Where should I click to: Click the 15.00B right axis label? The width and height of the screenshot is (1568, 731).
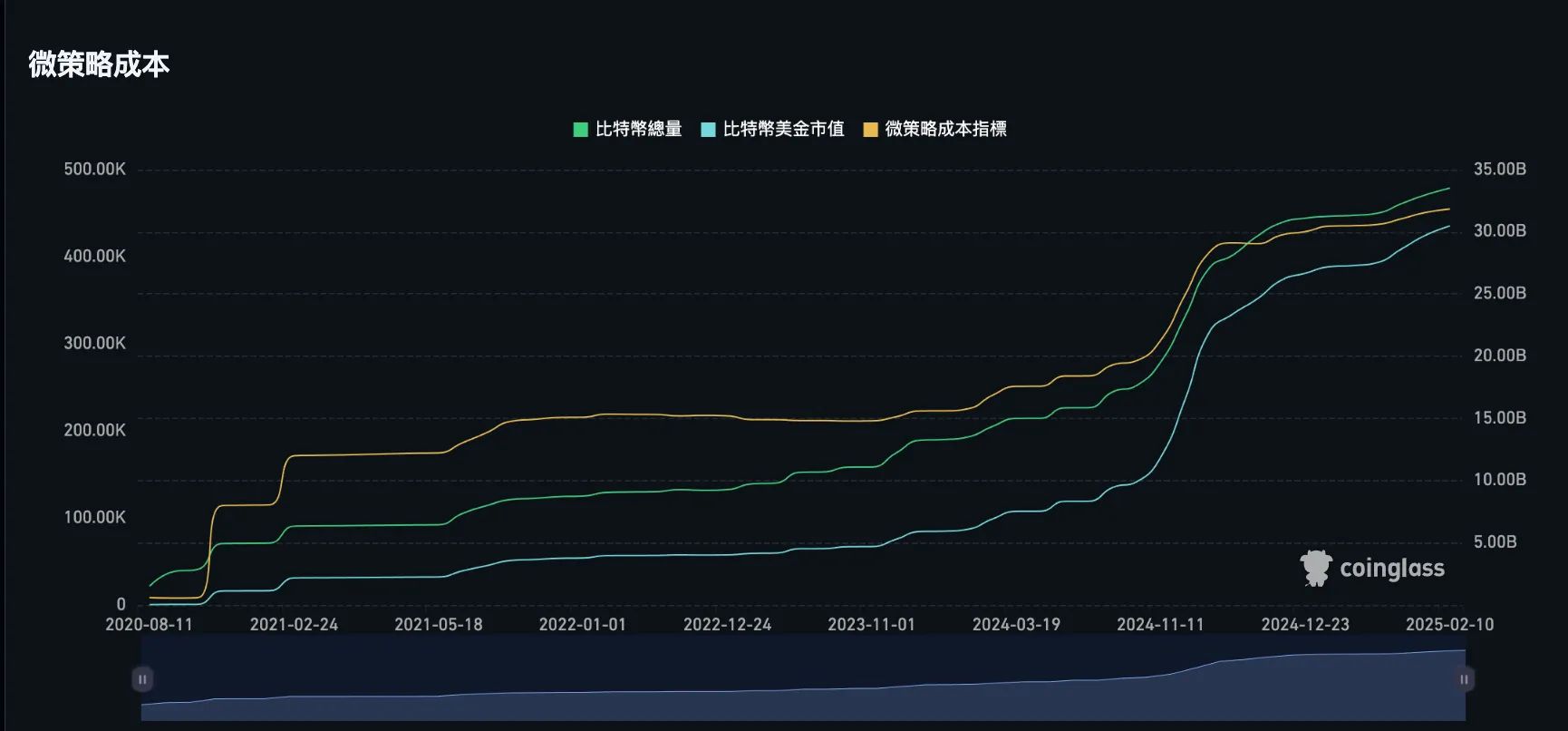coord(1499,418)
